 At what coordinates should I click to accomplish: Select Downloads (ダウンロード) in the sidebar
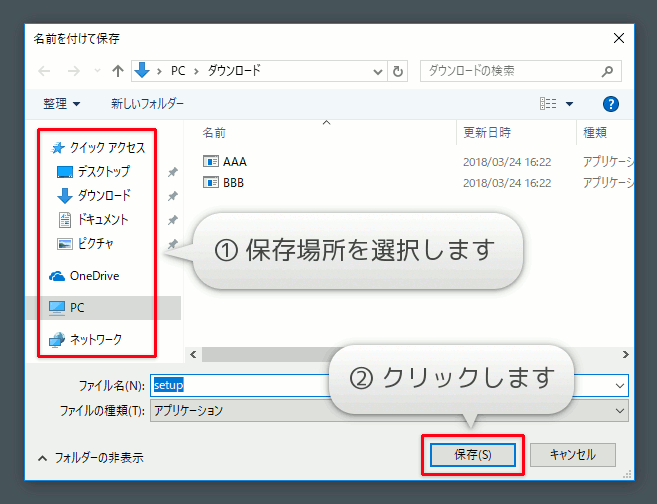pyautogui.click(x=103, y=195)
